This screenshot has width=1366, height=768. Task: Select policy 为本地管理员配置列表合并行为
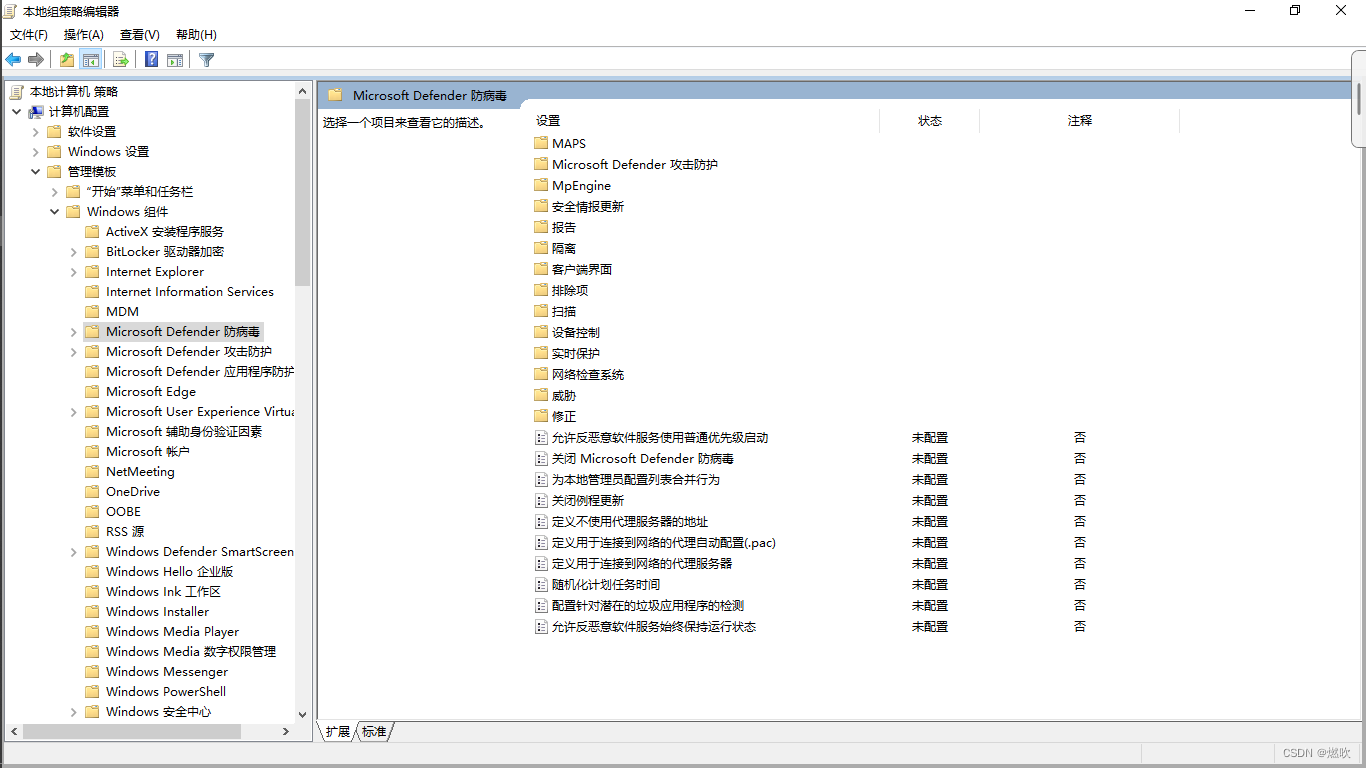tap(636, 479)
